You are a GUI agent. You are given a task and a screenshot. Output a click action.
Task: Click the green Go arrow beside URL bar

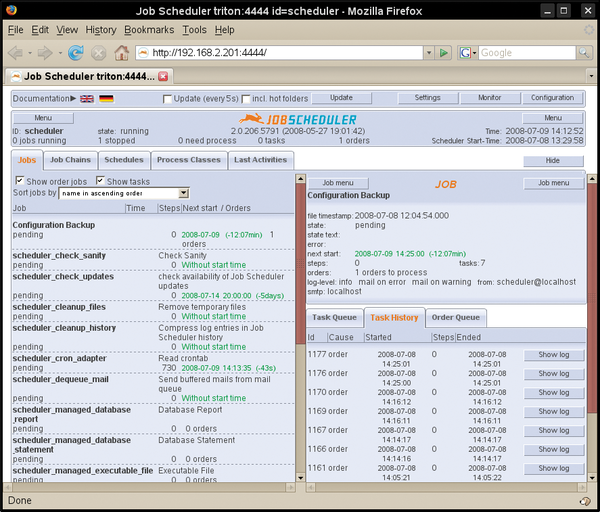click(444, 52)
